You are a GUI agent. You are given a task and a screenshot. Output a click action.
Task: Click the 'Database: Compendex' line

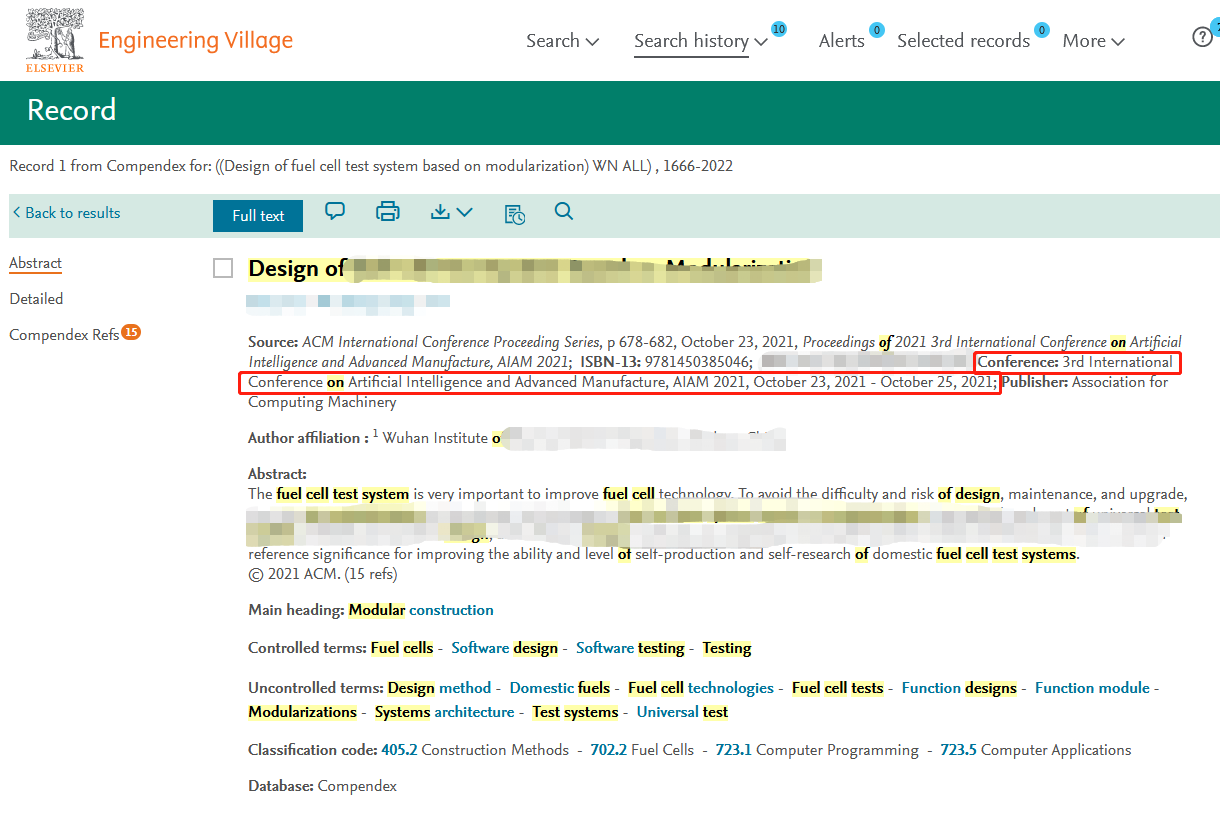pos(322,786)
